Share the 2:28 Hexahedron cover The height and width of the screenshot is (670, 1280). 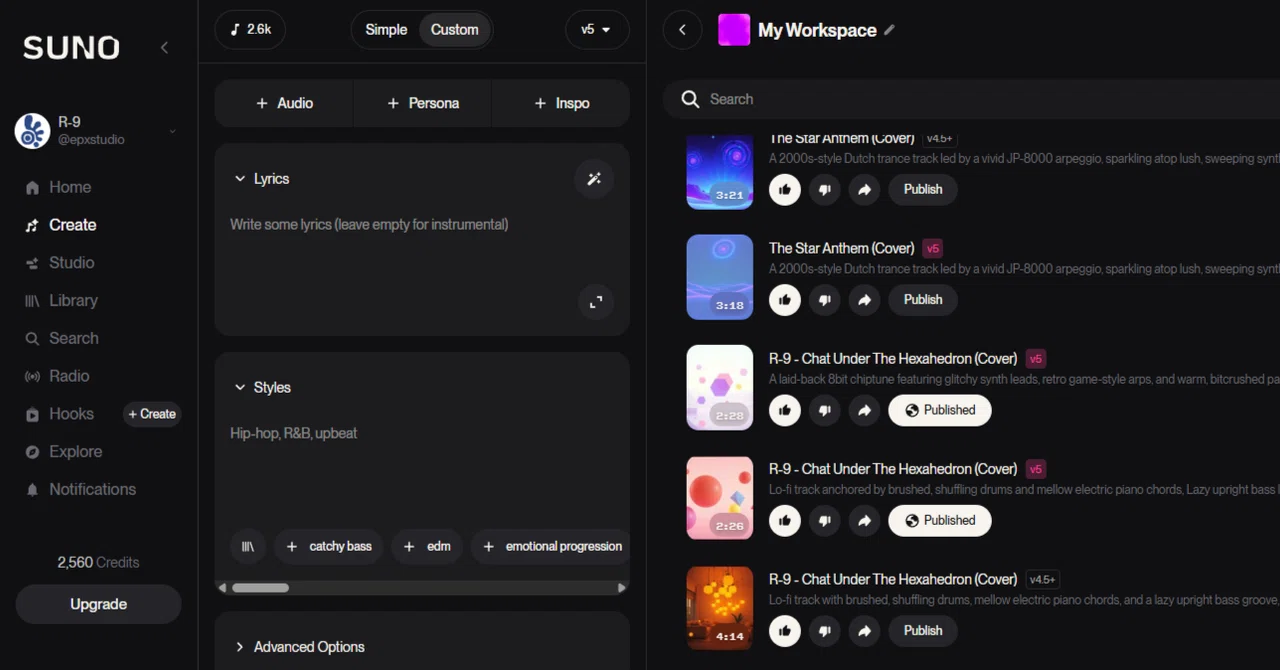864,410
